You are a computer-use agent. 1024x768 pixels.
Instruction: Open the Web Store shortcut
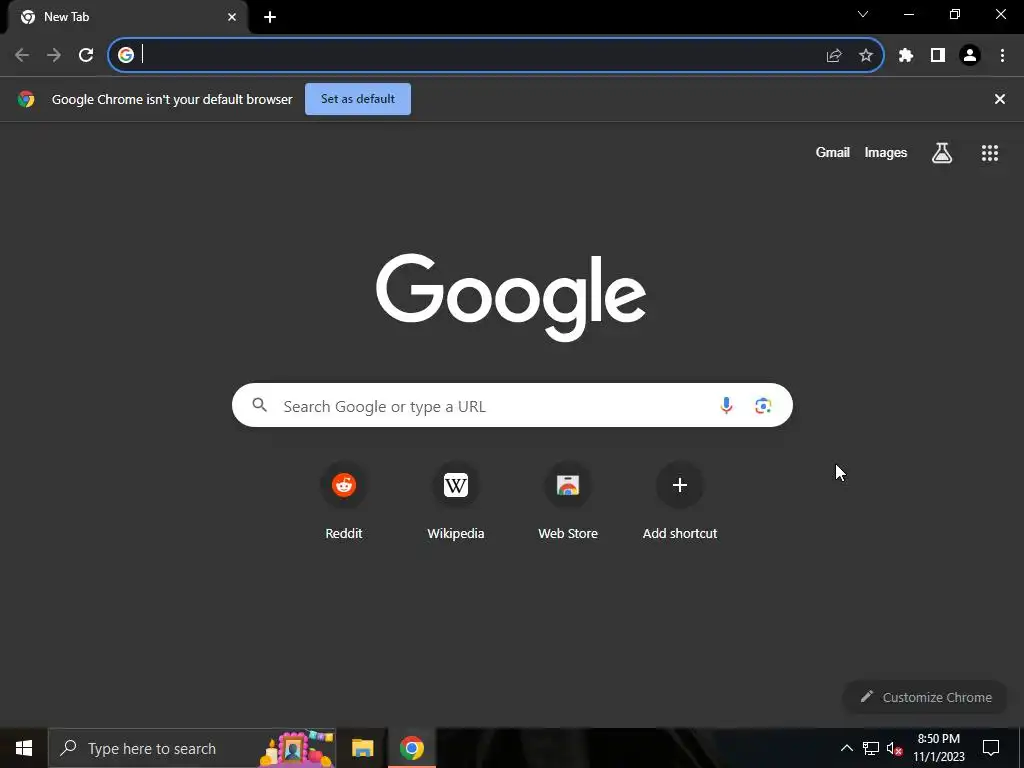[568, 501]
